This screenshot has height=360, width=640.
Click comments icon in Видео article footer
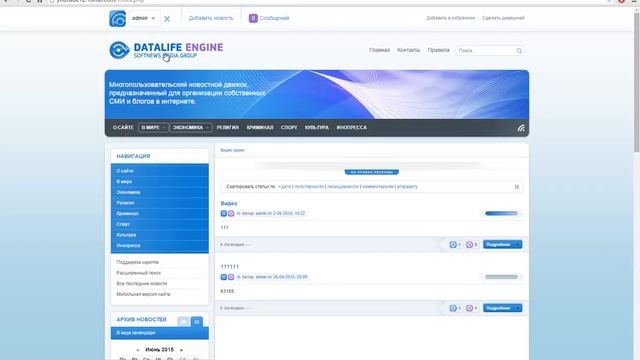click(469, 244)
